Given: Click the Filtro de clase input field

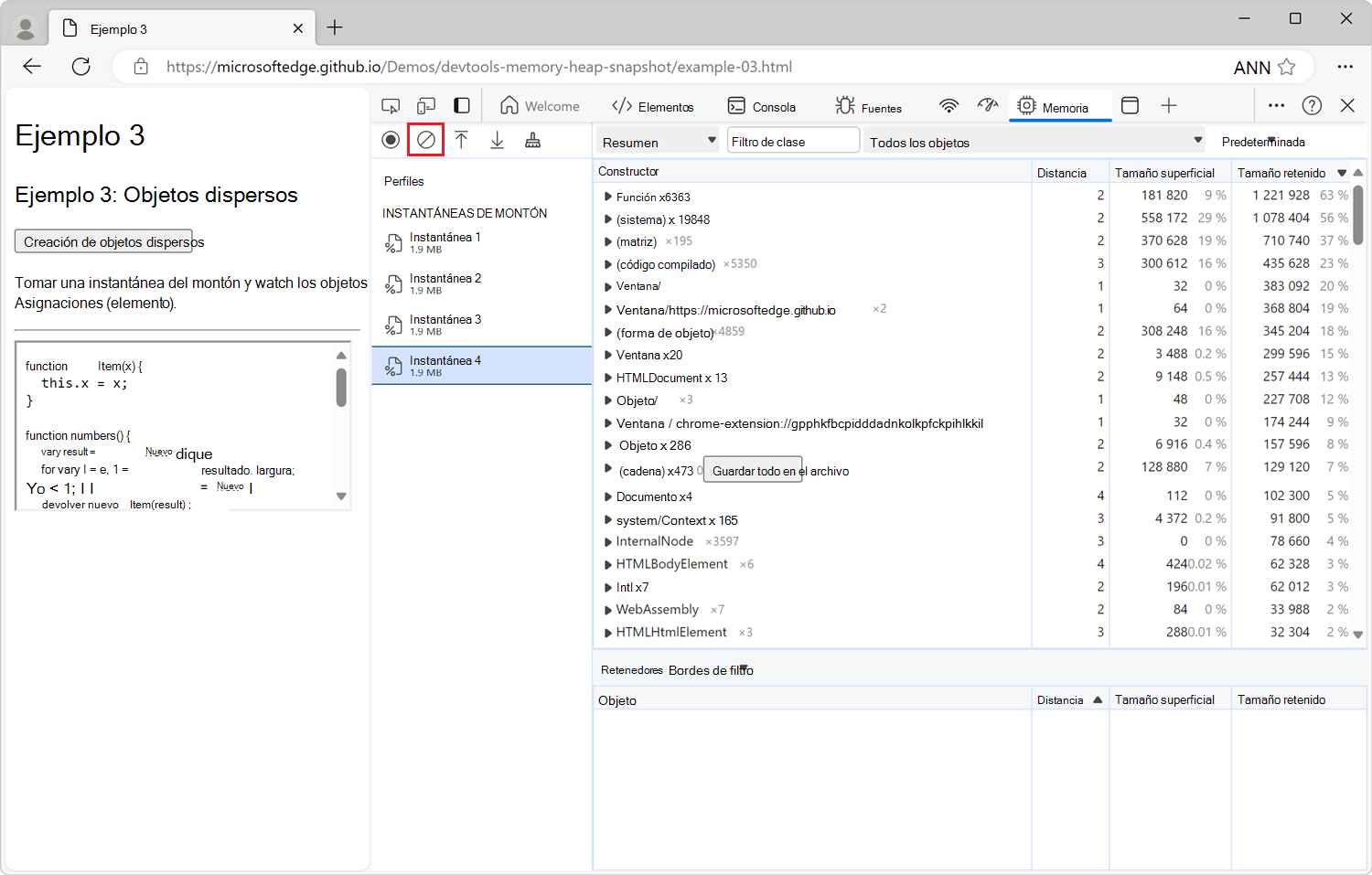Looking at the screenshot, I should pos(793,142).
